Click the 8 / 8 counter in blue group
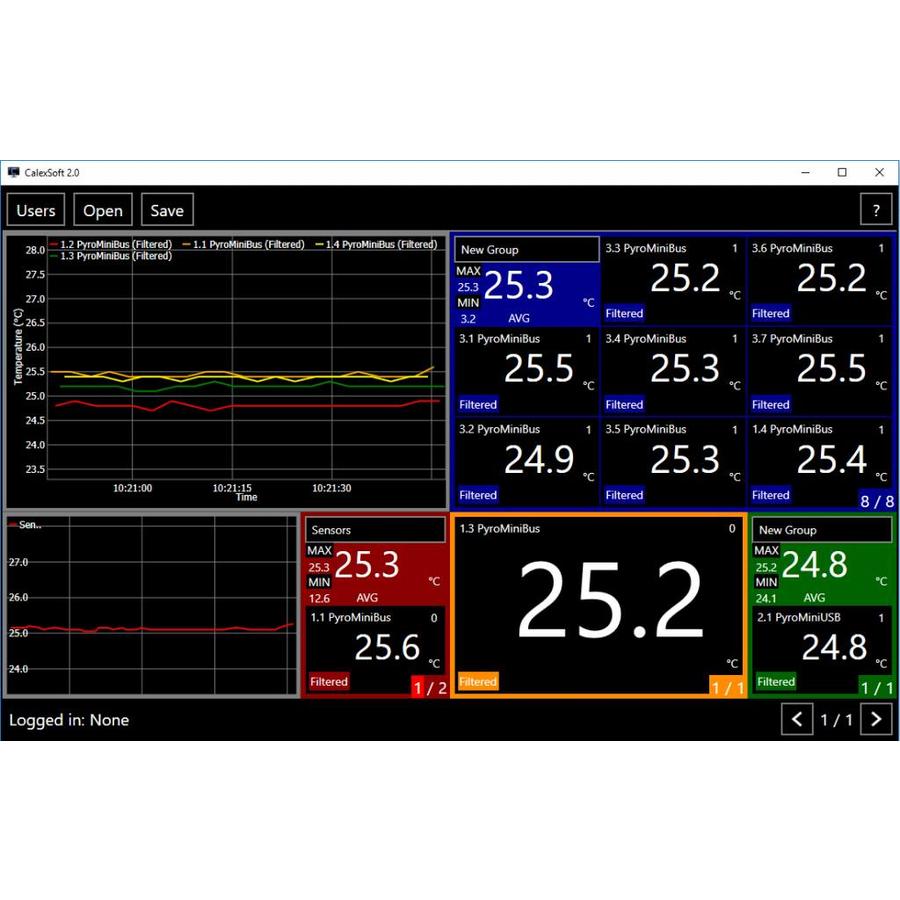Image resolution: width=900 pixels, height=900 pixels. pos(877,501)
